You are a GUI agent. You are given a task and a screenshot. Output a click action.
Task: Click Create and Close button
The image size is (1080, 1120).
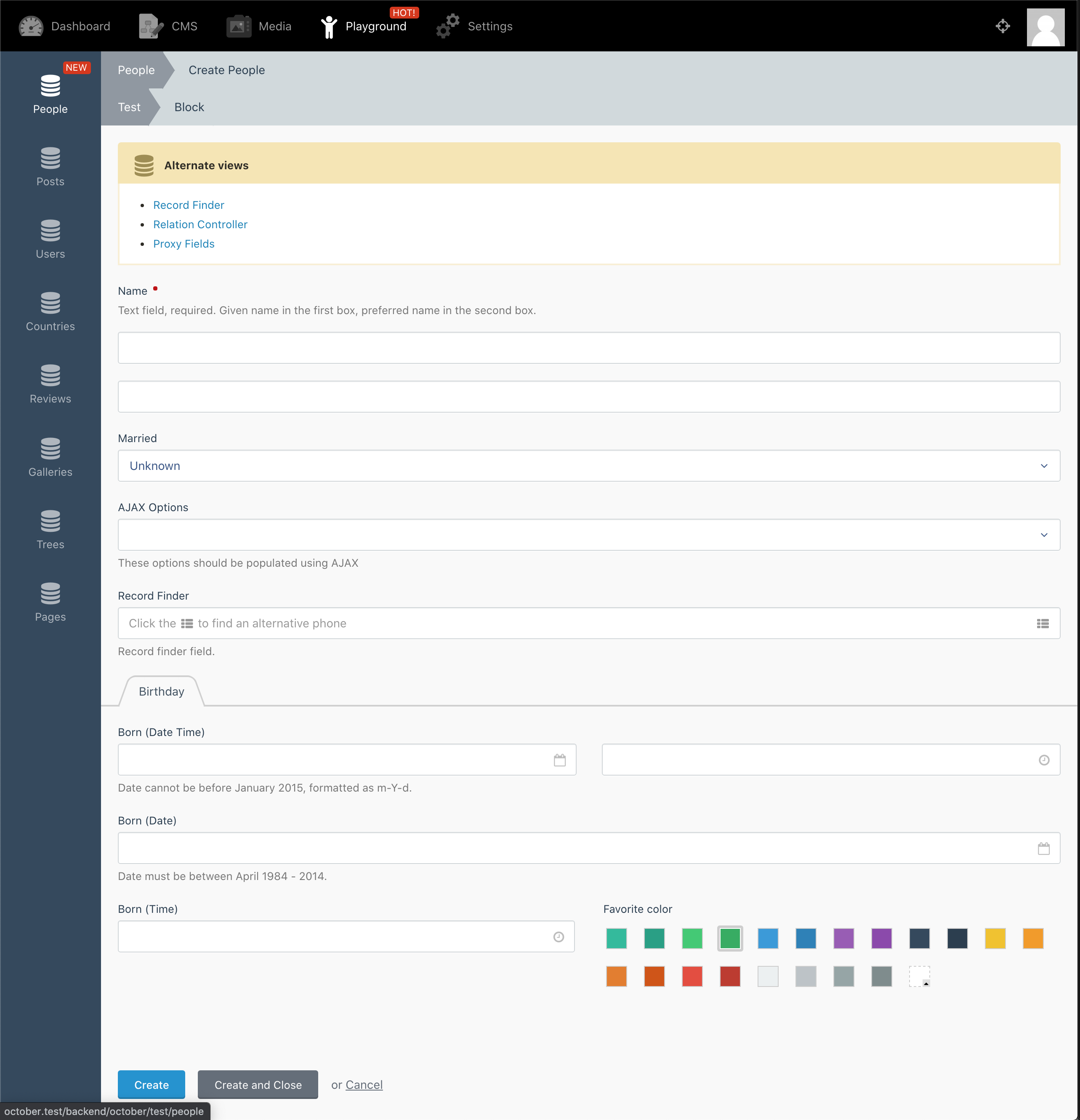(258, 1085)
